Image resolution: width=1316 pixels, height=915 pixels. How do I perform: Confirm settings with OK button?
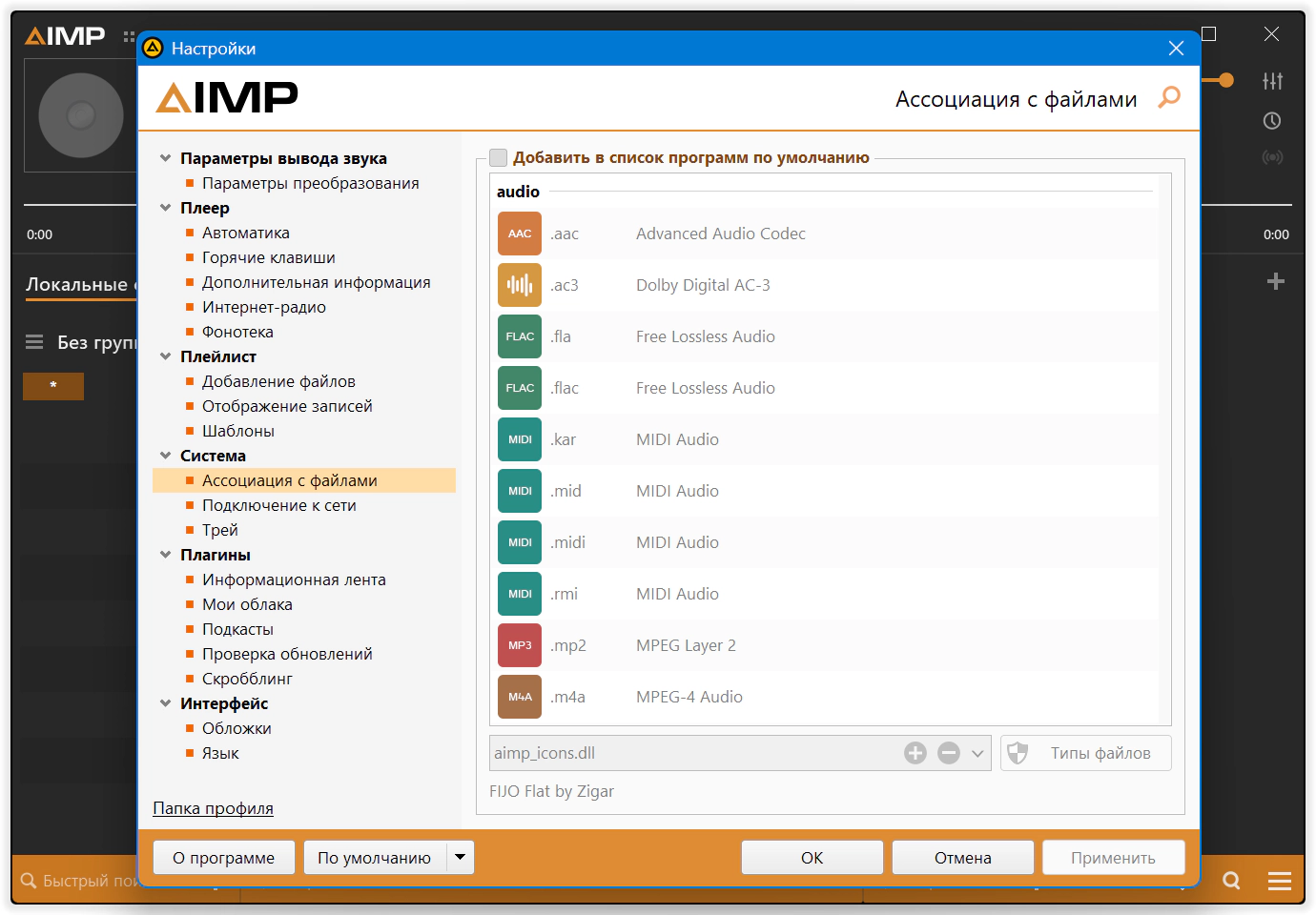pyautogui.click(x=812, y=858)
